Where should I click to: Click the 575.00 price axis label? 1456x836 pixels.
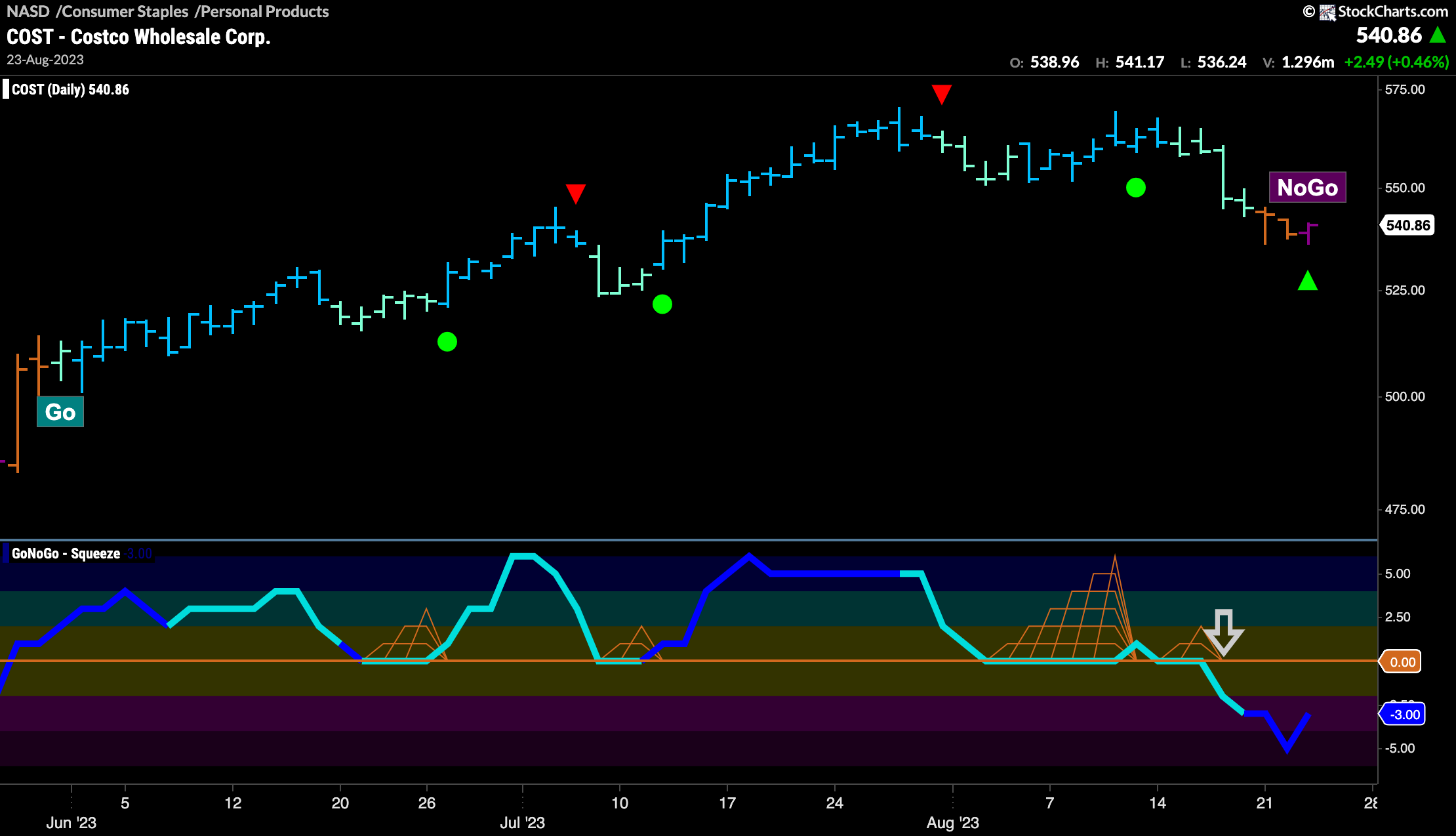1405,90
